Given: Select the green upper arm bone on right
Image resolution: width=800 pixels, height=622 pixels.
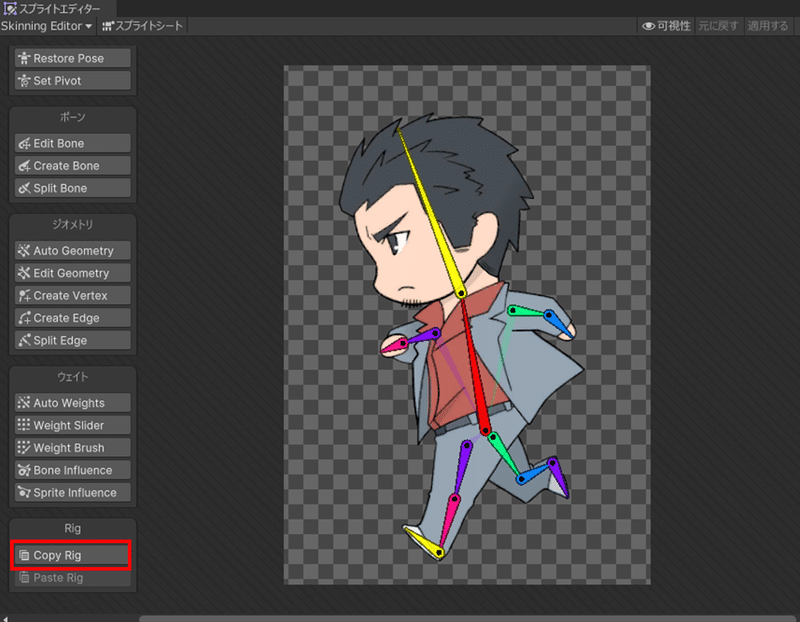Looking at the screenshot, I should click(530, 311).
